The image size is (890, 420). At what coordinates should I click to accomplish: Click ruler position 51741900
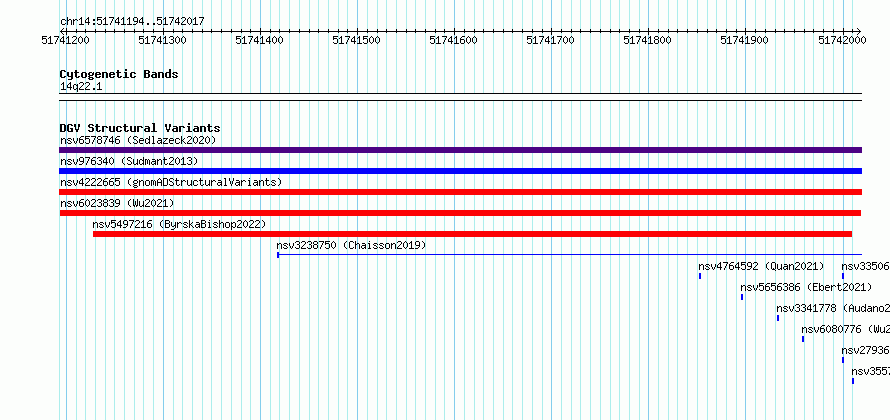[x=745, y=40]
